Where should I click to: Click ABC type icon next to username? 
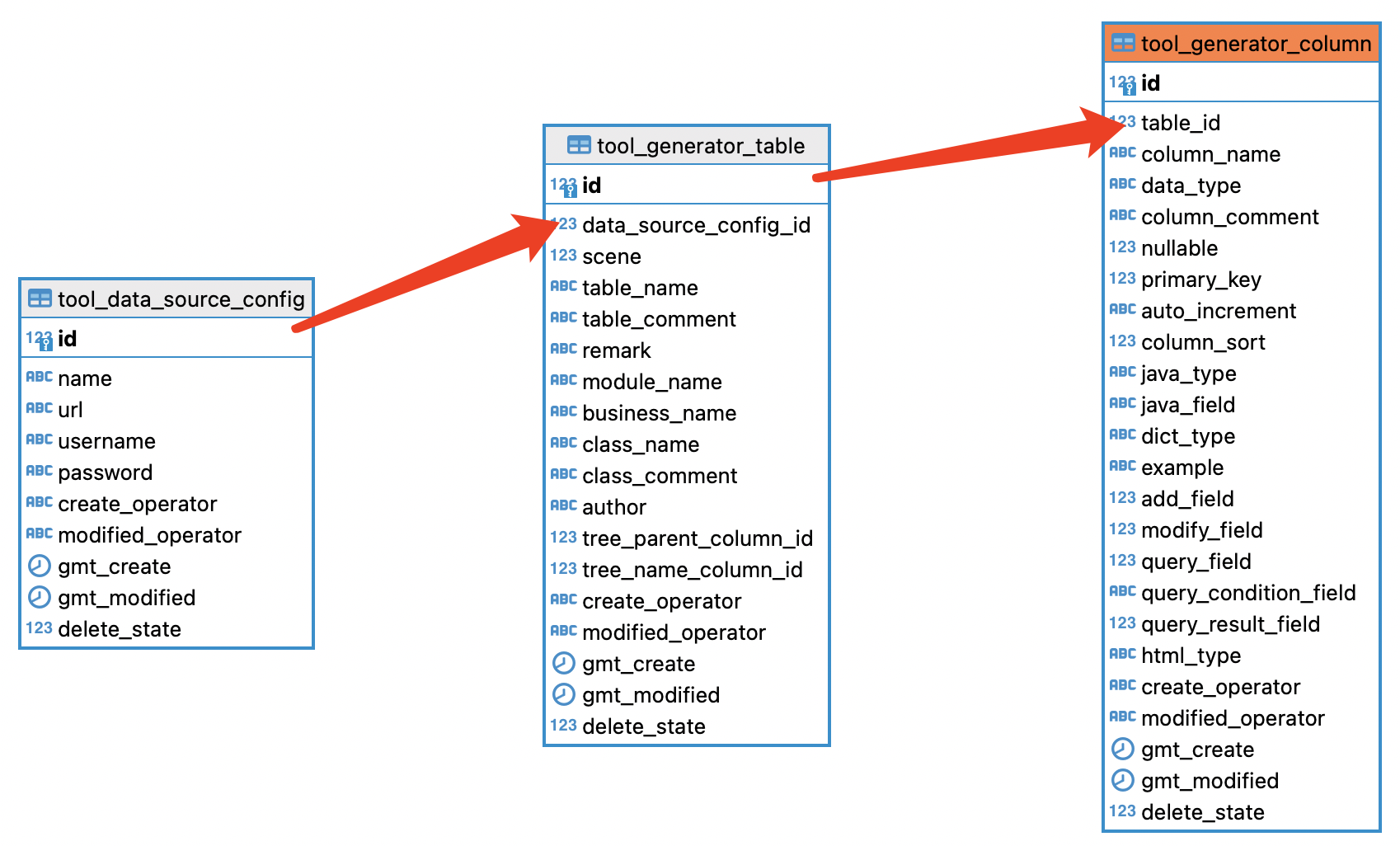coord(40,439)
